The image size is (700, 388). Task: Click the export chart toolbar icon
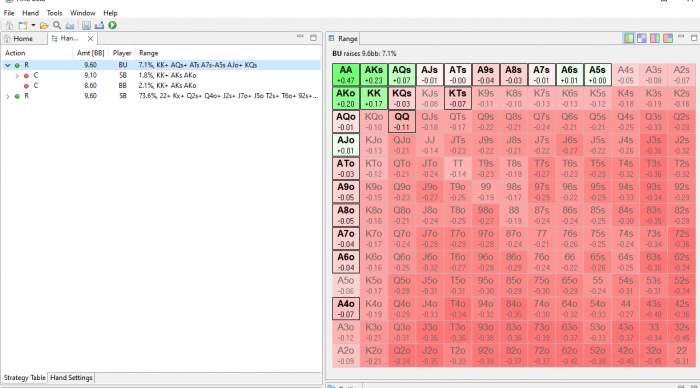point(99,25)
